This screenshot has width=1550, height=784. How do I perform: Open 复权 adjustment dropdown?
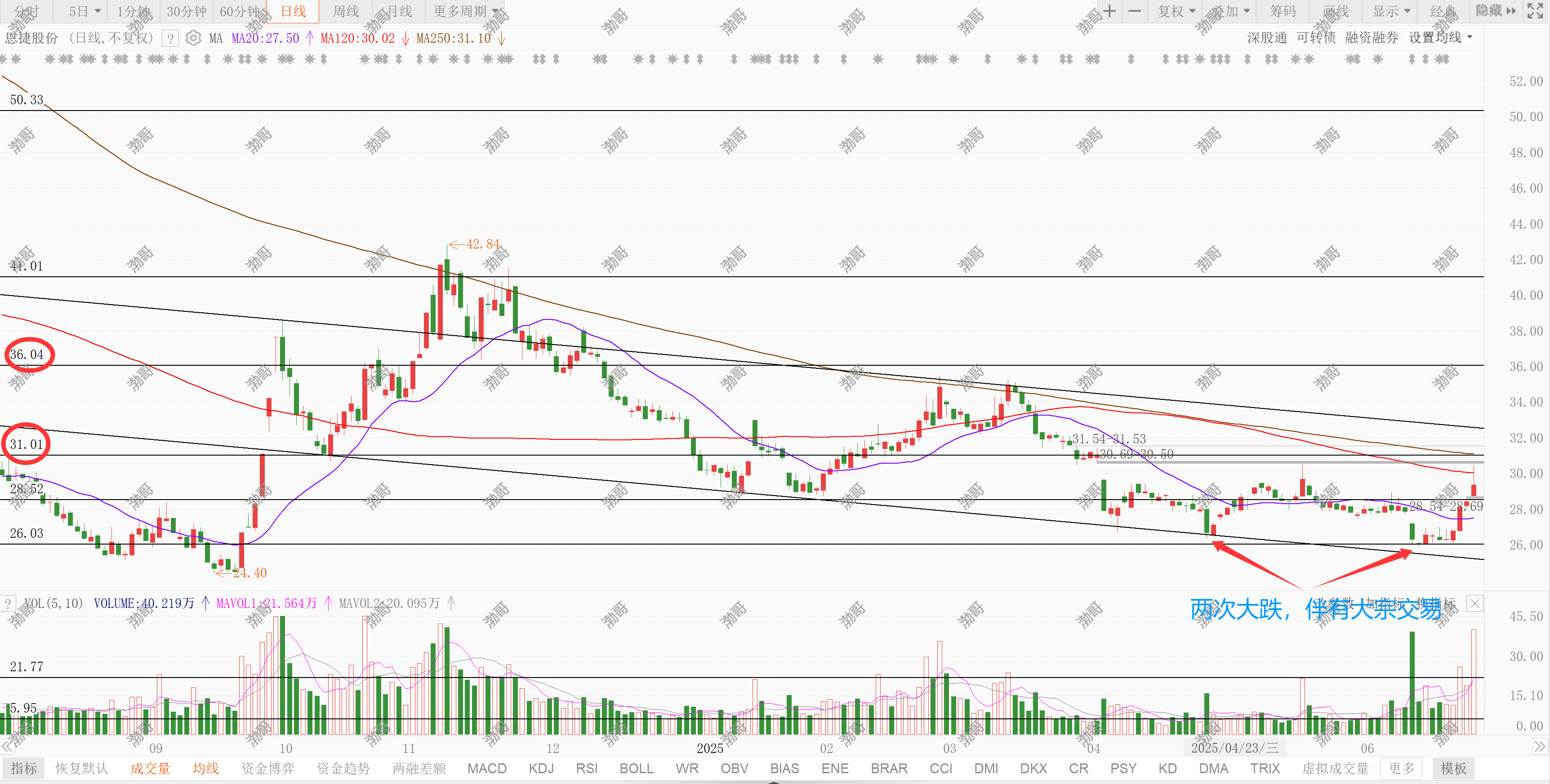click(1176, 11)
